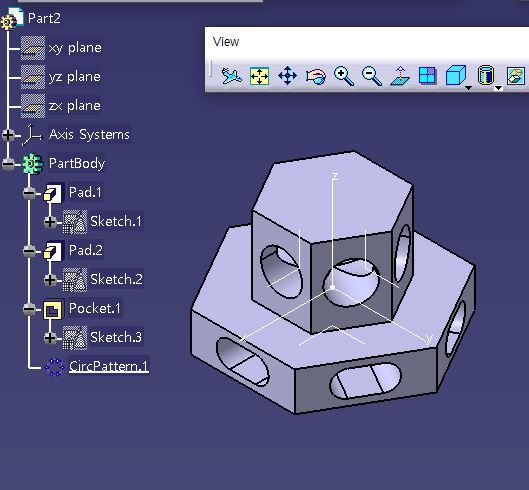Screen dimensions: 529x490
Task: Click the Pad.2 feature icon
Action: 53,251
